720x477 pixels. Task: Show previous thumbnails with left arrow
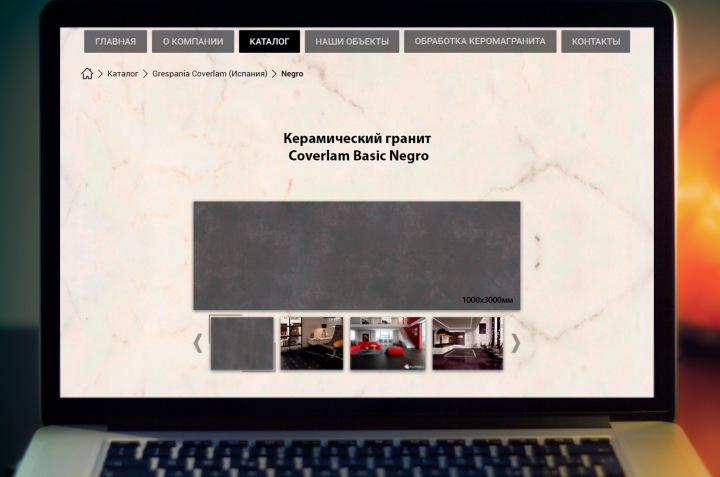tap(198, 343)
